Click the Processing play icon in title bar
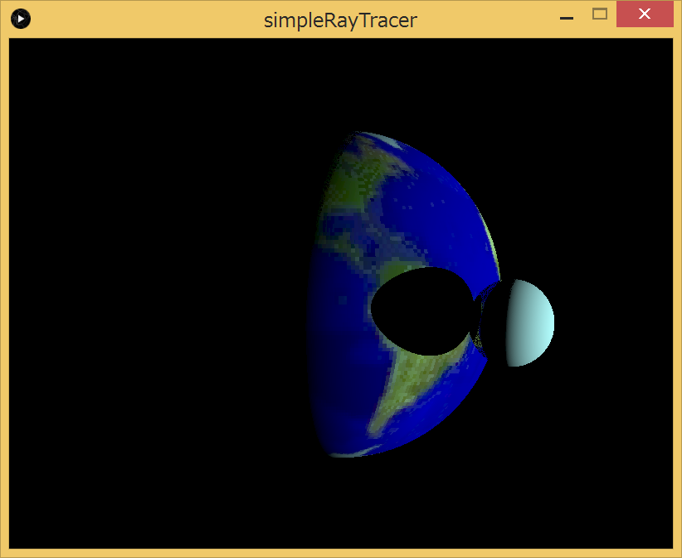Image resolution: width=682 pixels, height=558 pixels. [20, 18]
